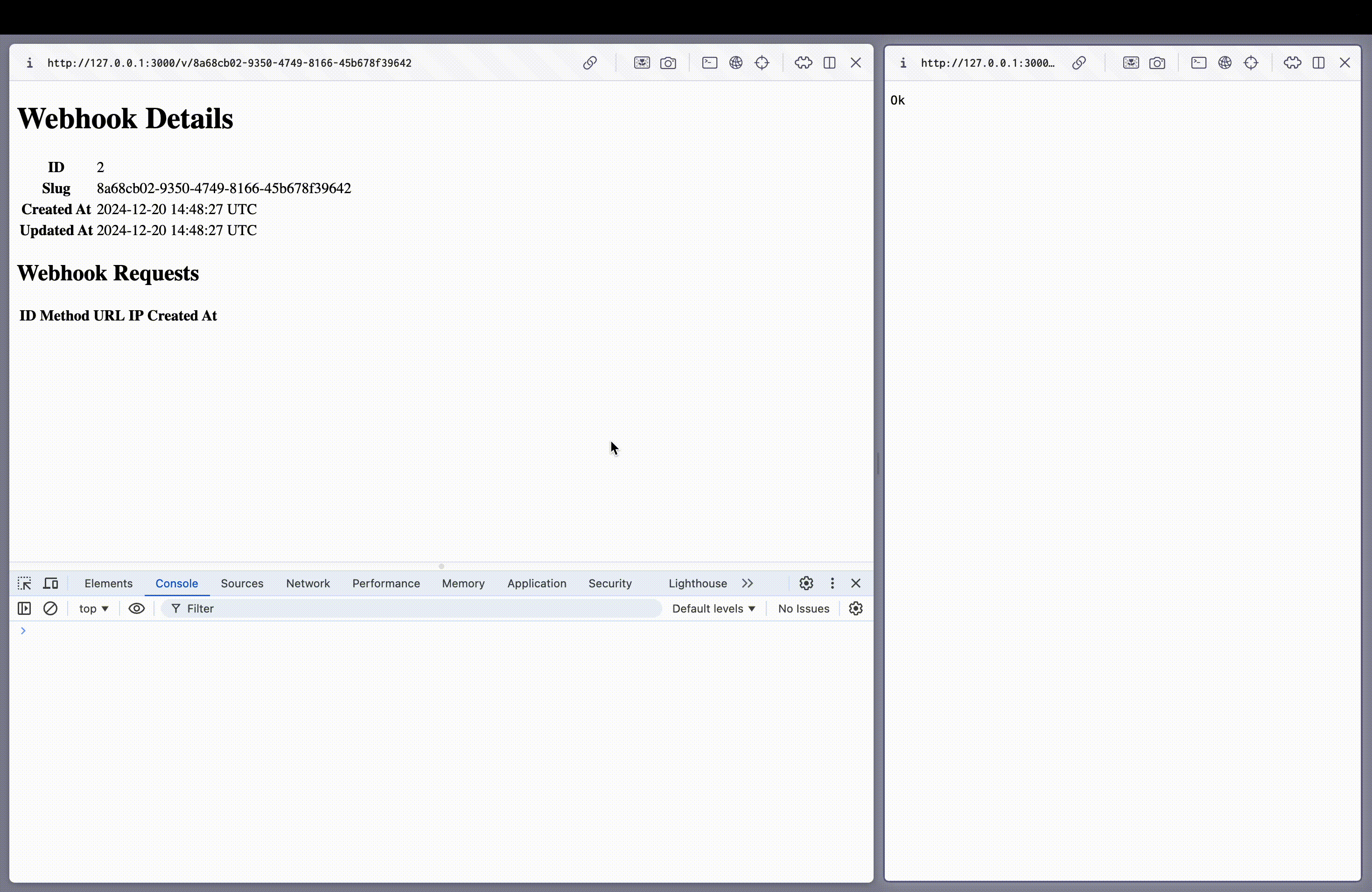Open the Sources tab
This screenshot has width=1372, height=892.
point(242,583)
